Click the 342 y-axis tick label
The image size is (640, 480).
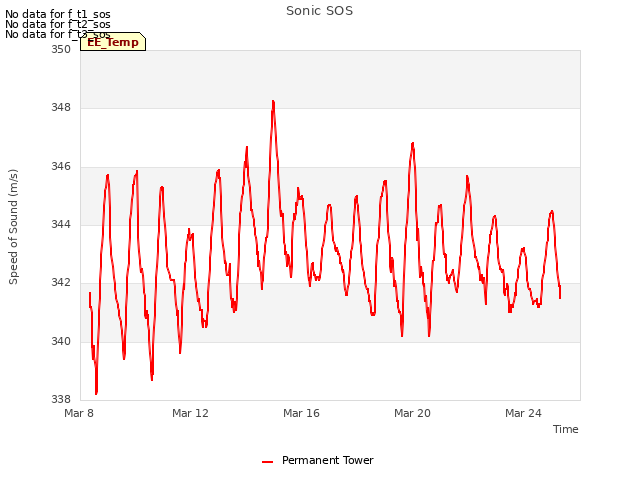(x=61, y=282)
